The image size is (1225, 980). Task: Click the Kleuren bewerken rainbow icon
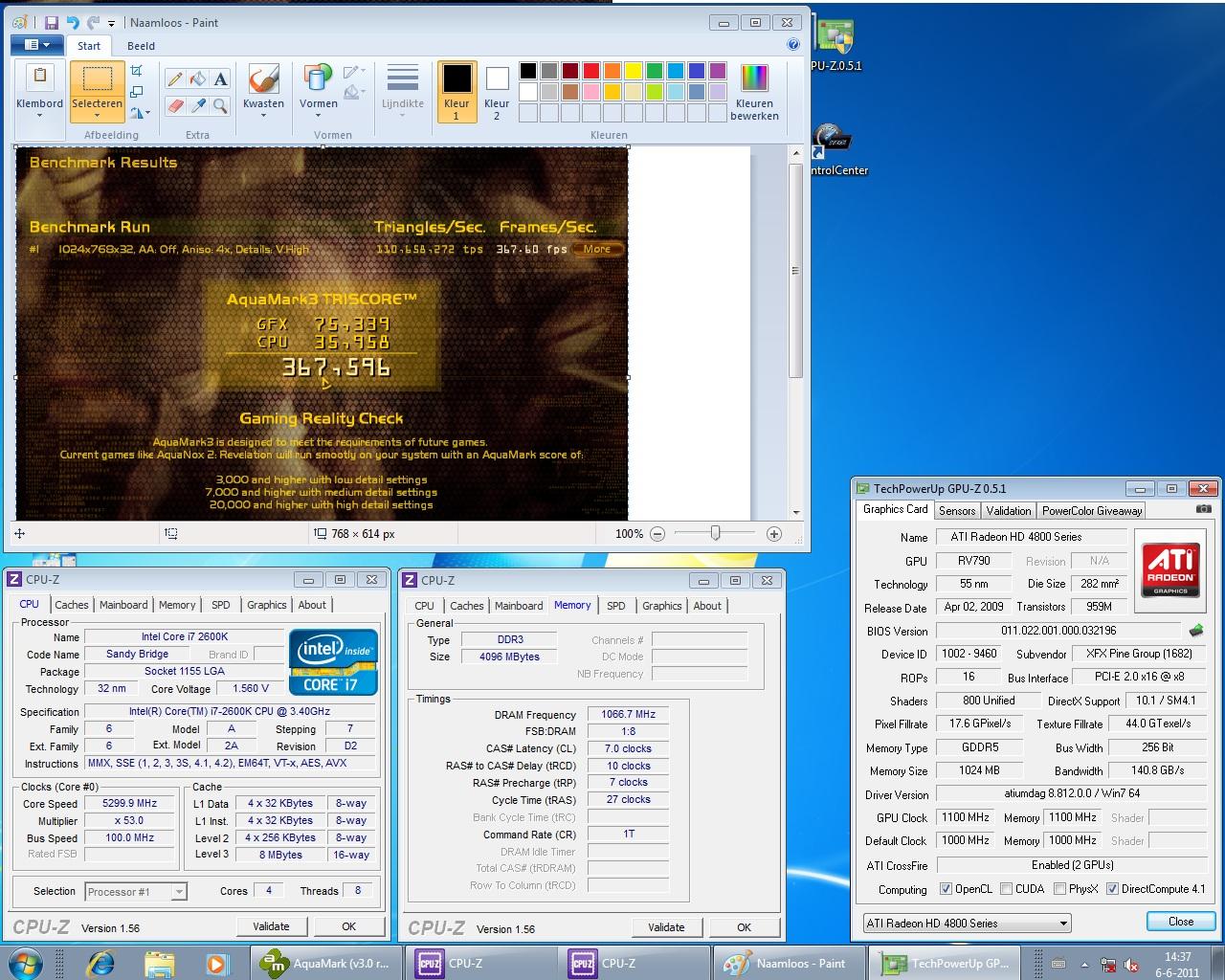(754, 78)
